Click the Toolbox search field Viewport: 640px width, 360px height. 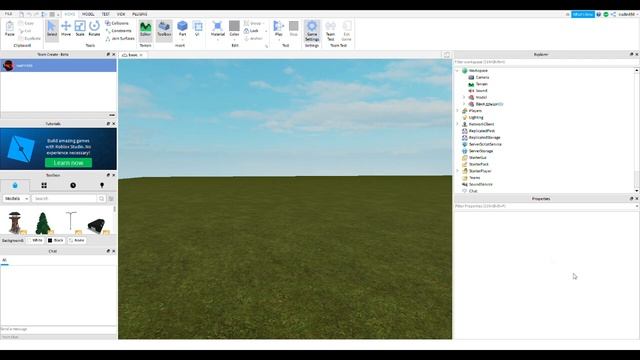point(64,198)
